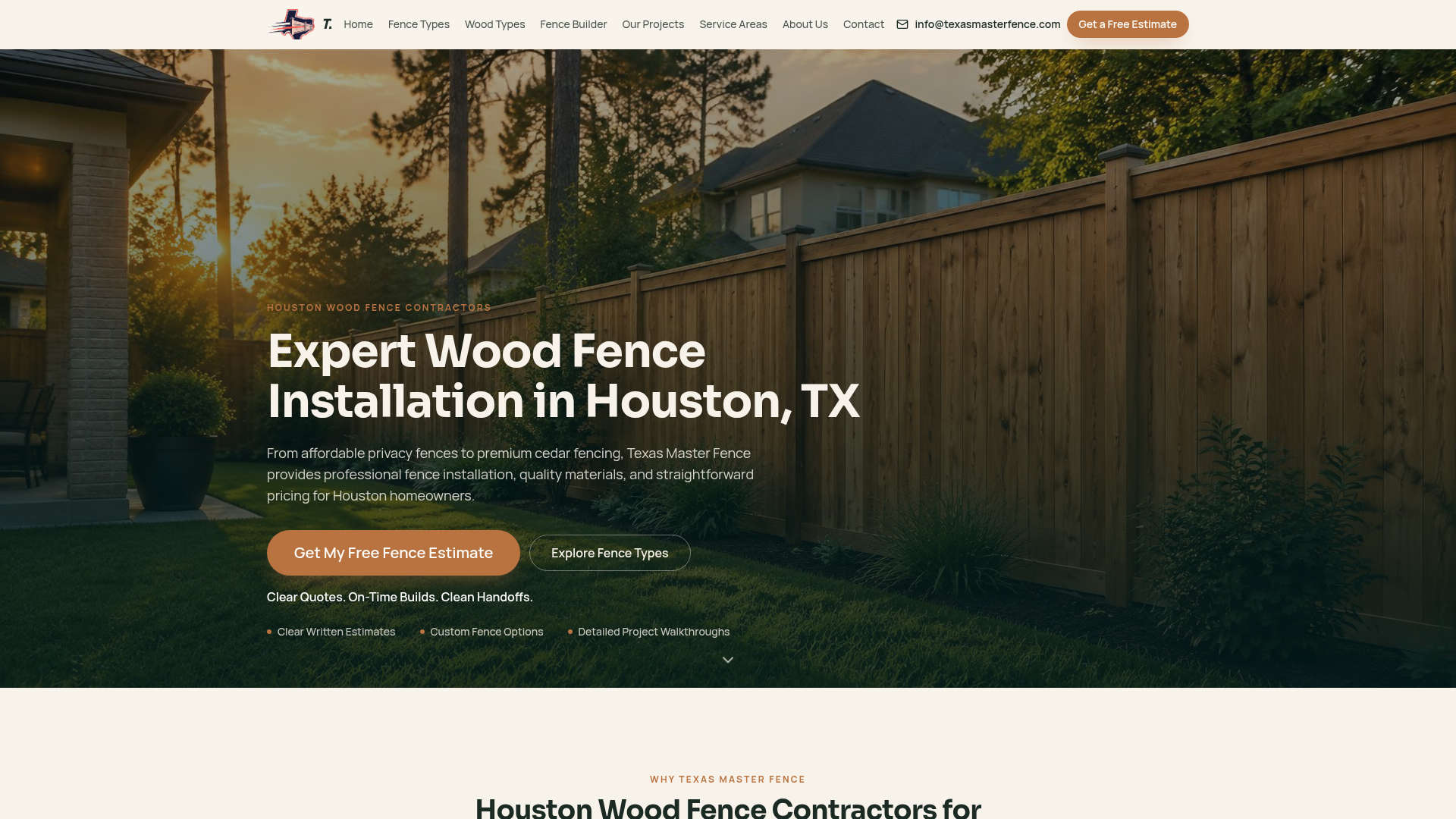The image size is (1456, 819).
Task: Click the 'Clear Written Estimates' text
Action: tap(336, 632)
